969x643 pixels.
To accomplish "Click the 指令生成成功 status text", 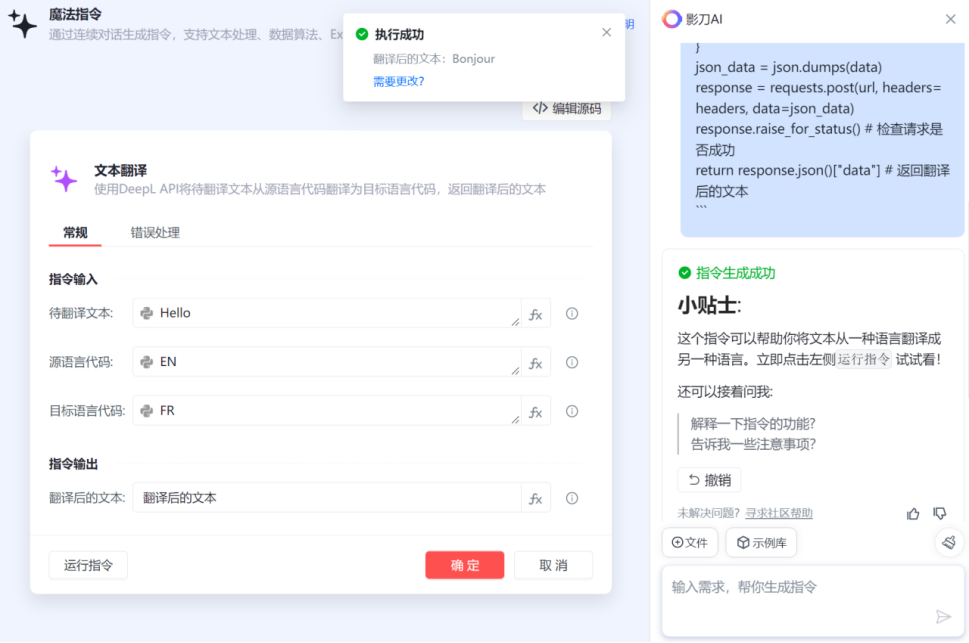I will (x=735, y=273).
